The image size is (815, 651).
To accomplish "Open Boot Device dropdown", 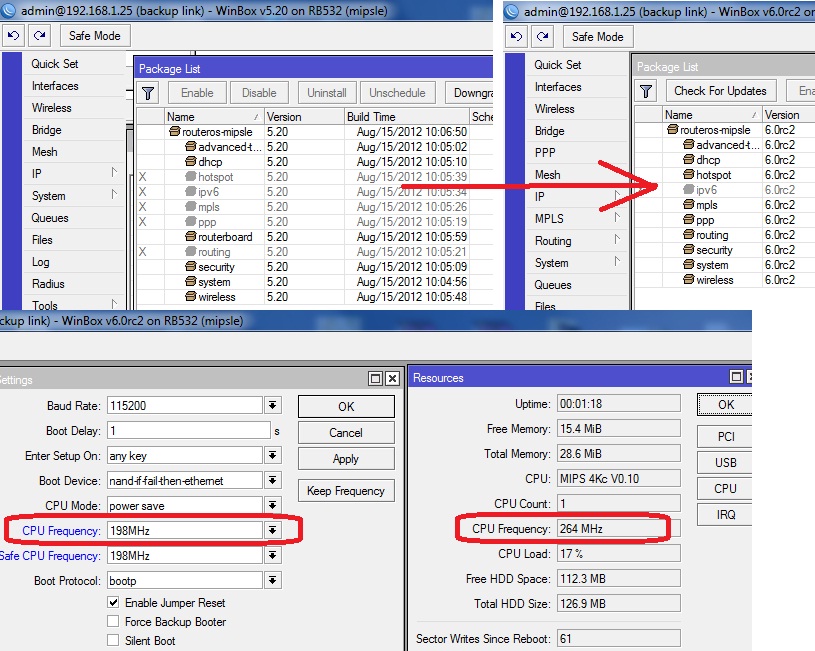I will tap(272, 480).
